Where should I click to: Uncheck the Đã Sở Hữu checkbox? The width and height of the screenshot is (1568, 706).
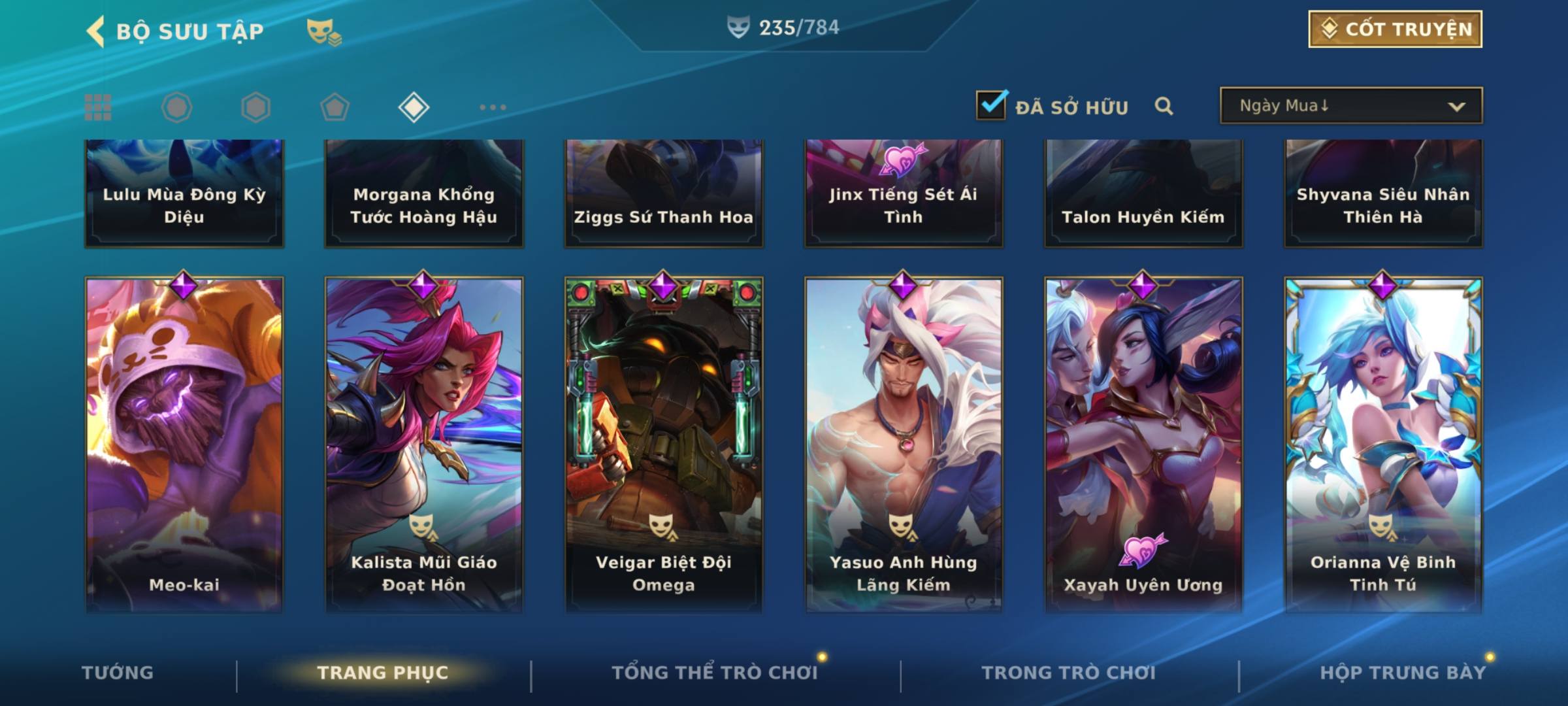(991, 105)
